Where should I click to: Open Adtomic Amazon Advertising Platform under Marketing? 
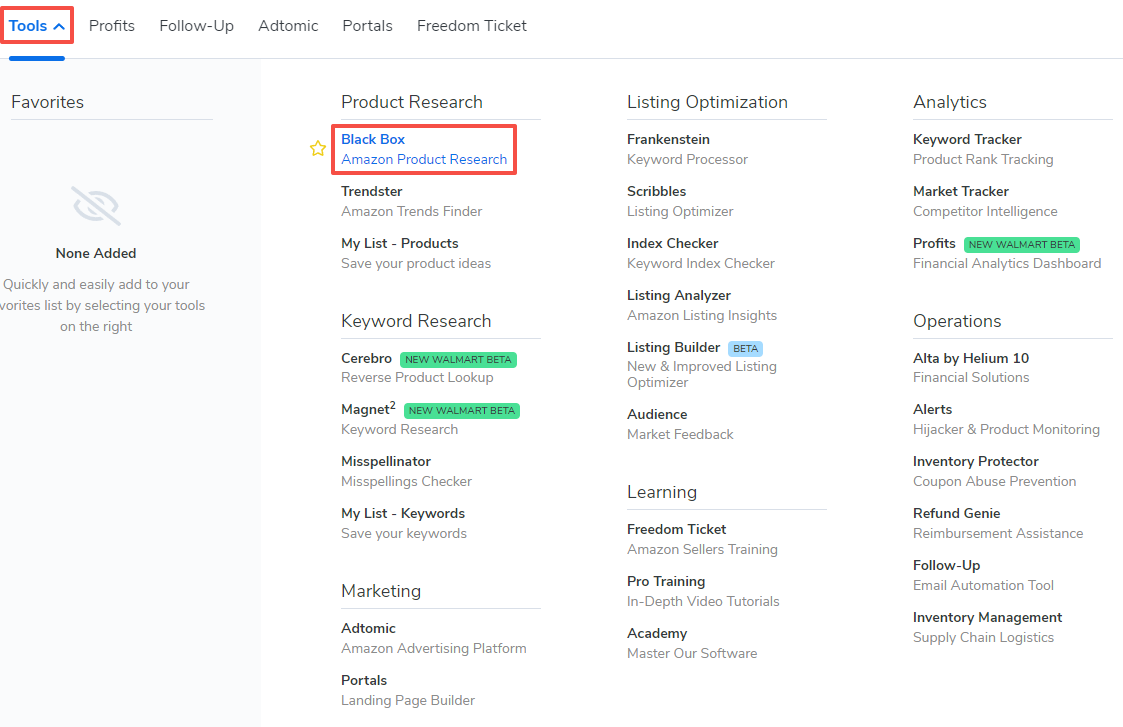pyautogui.click(x=433, y=638)
